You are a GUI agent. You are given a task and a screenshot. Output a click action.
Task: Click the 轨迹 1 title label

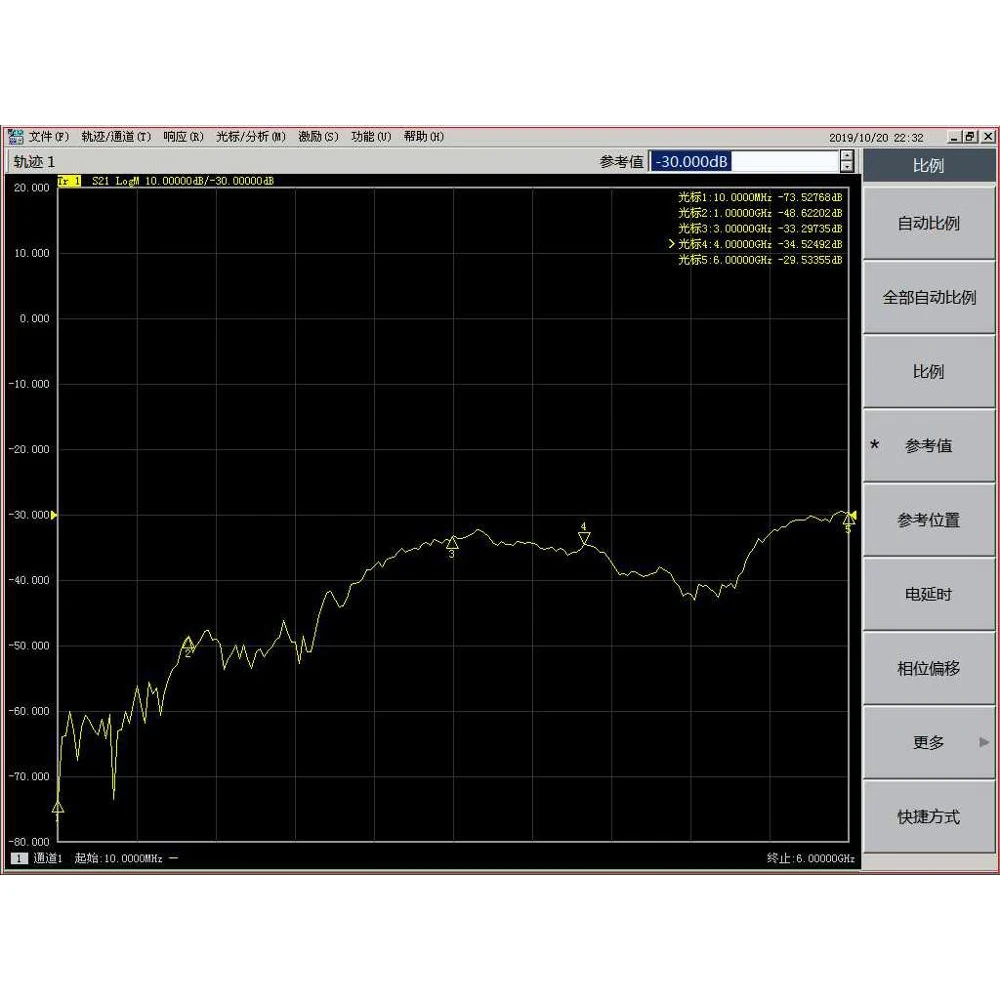pos(34,162)
